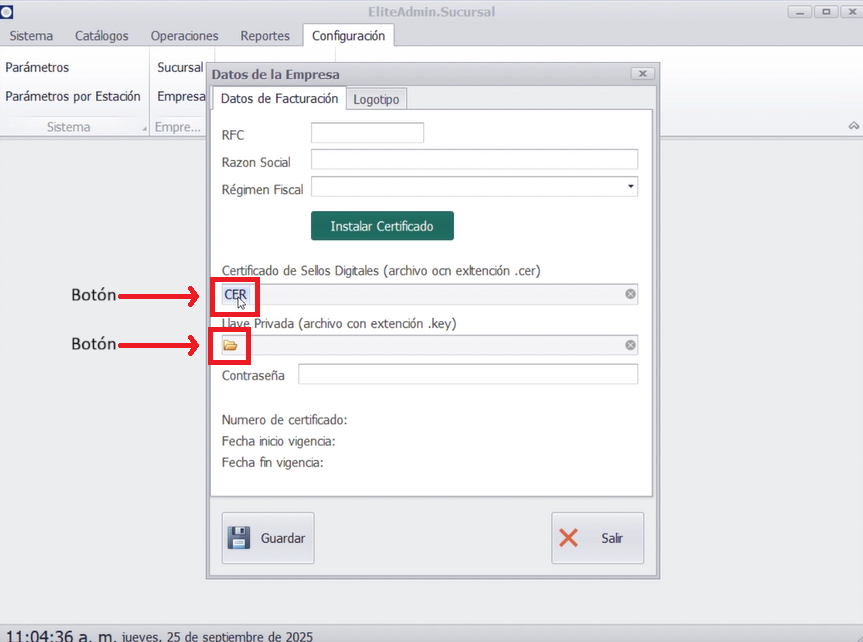This screenshot has width=863, height=642.
Task: Open the Reportes ribbon tab
Action: tap(265, 36)
